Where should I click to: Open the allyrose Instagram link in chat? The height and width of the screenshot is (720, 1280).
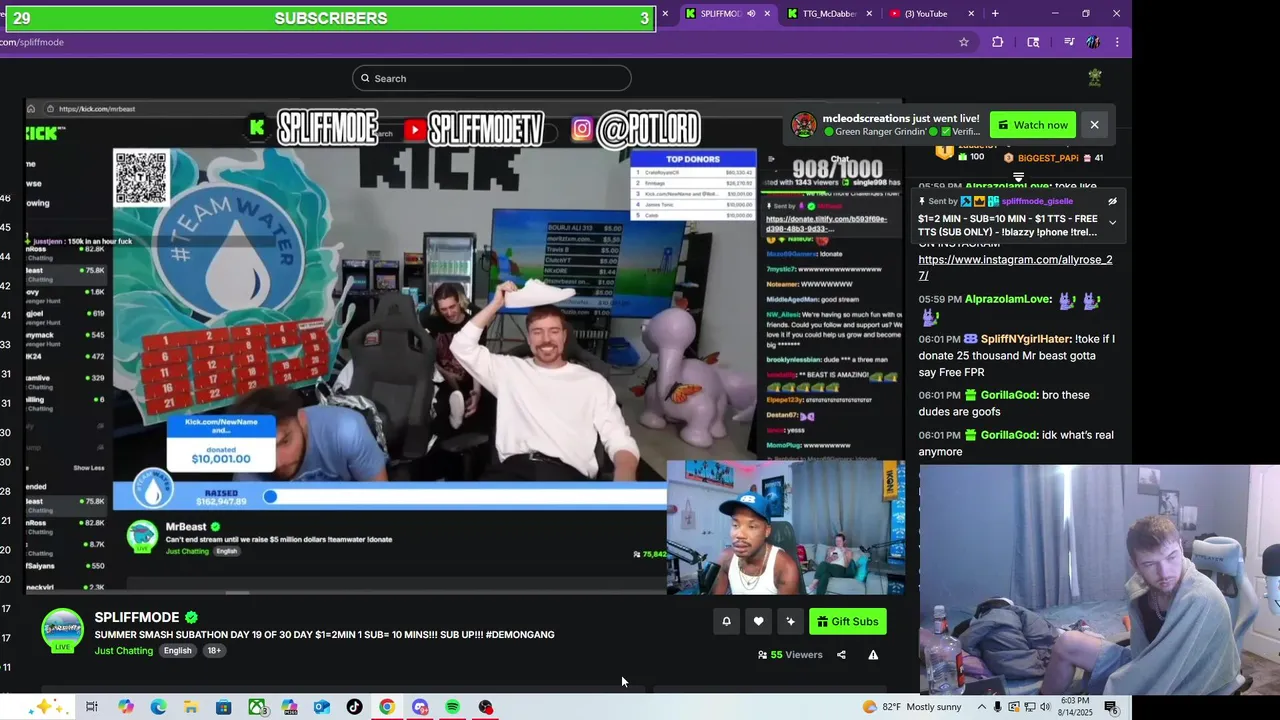pos(1015,267)
